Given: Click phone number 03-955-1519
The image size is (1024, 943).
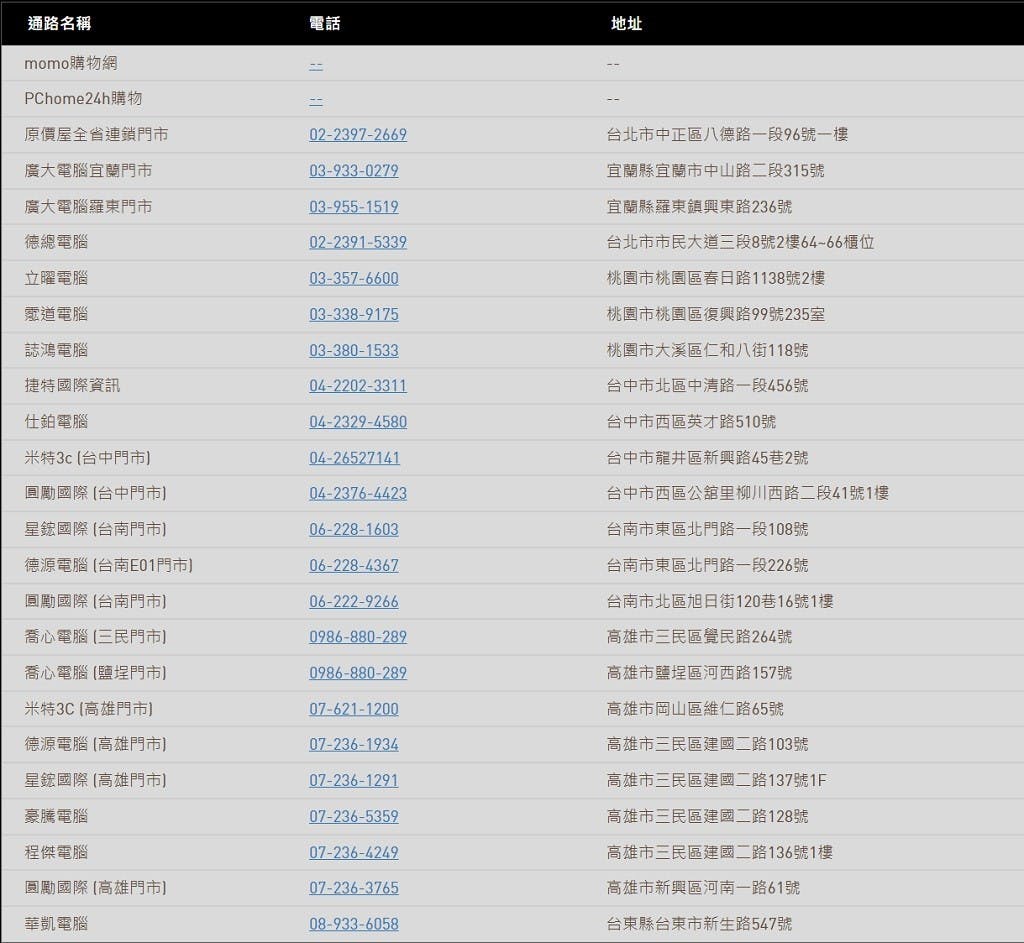Looking at the screenshot, I should (x=354, y=206).
